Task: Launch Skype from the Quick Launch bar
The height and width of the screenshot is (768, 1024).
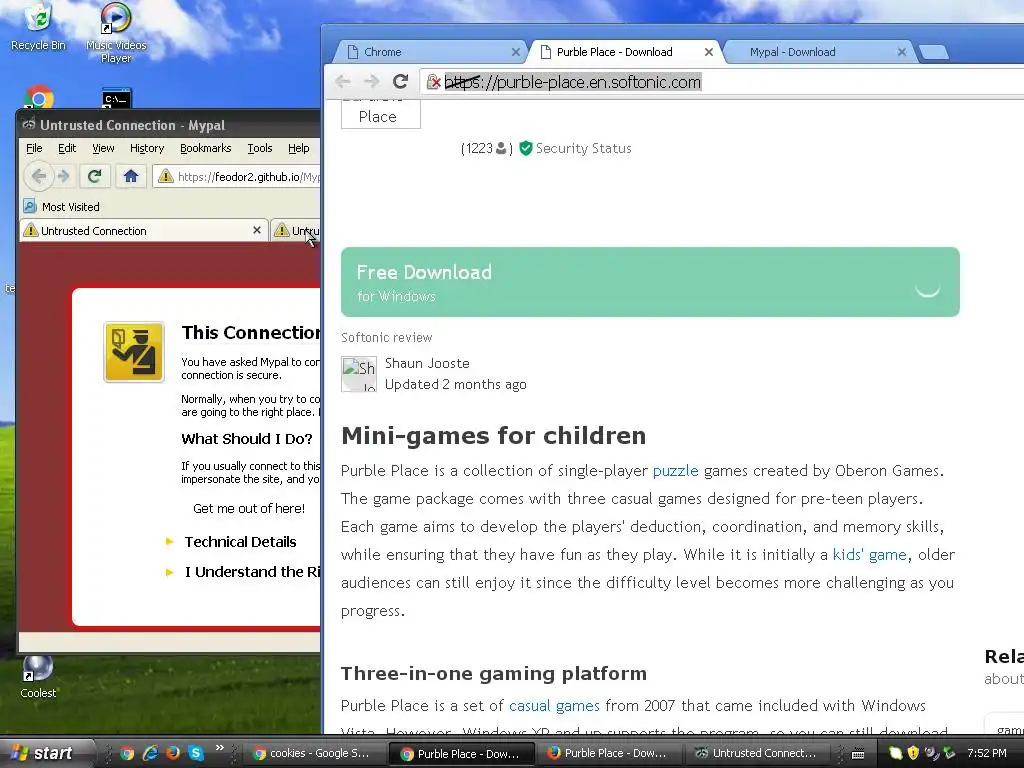Action: coord(195,753)
